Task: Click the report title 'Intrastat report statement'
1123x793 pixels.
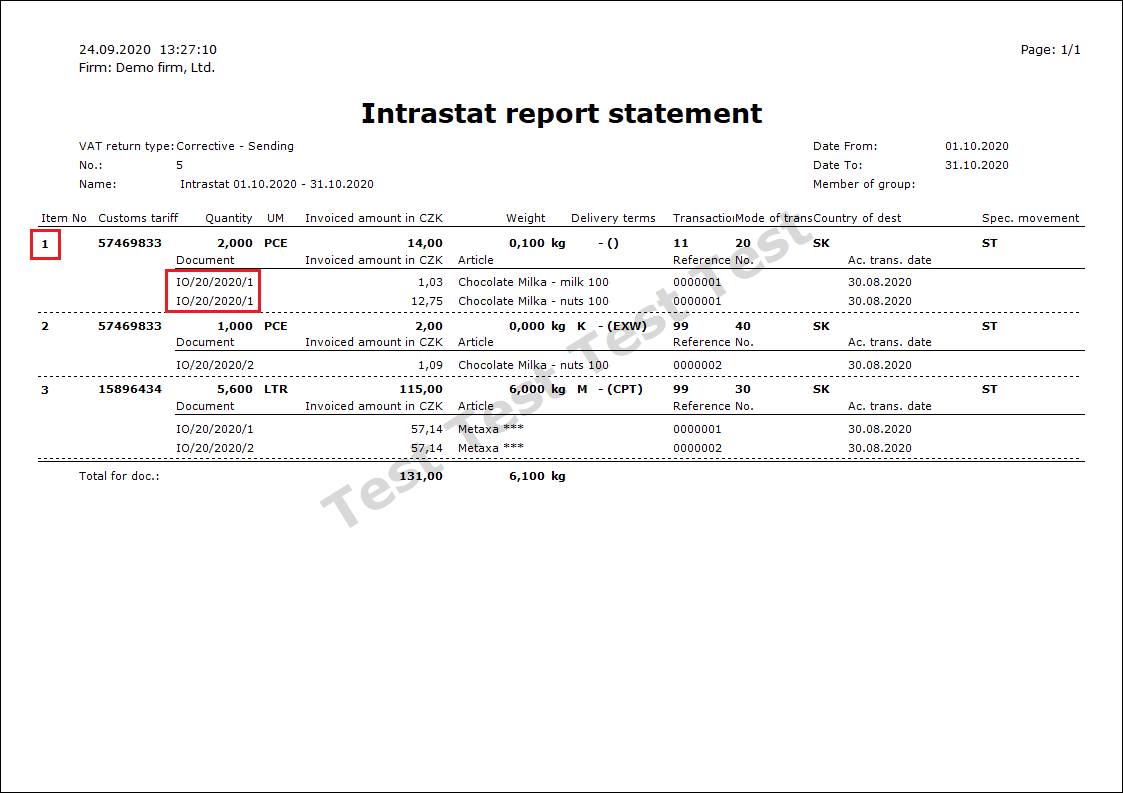Action: point(562,114)
